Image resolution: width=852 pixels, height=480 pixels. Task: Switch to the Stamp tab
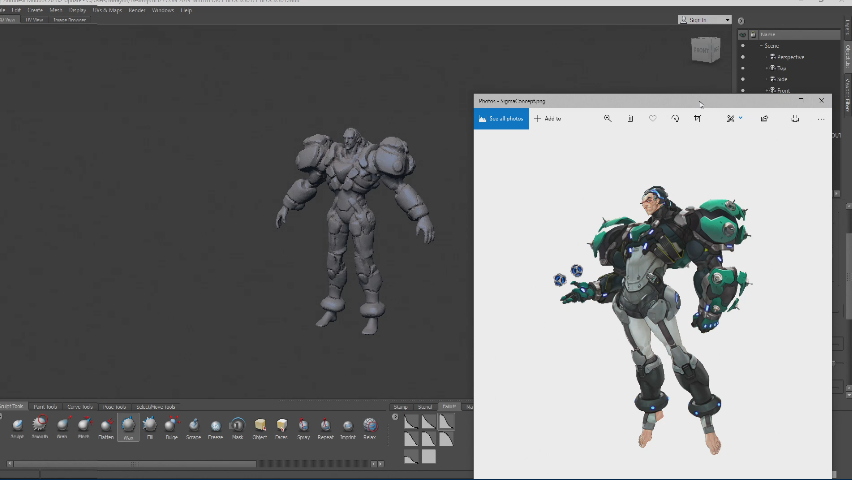pos(401,407)
